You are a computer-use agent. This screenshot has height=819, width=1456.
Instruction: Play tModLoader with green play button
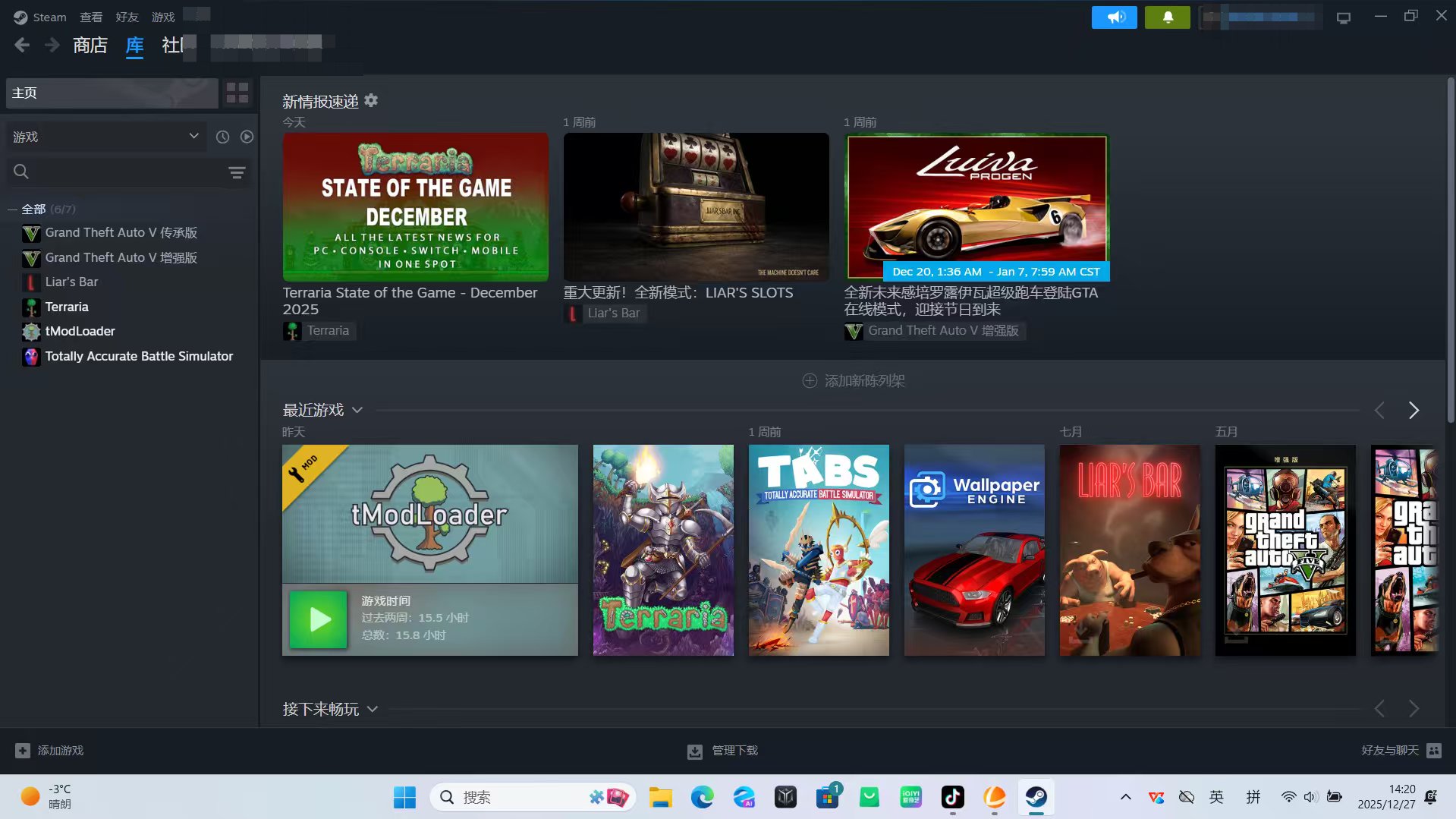click(x=319, y=619)
